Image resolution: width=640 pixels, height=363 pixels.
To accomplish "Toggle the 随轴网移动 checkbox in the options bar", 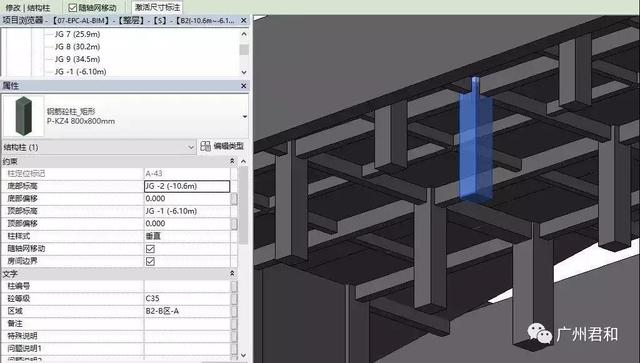I will [x=73, y=8].
